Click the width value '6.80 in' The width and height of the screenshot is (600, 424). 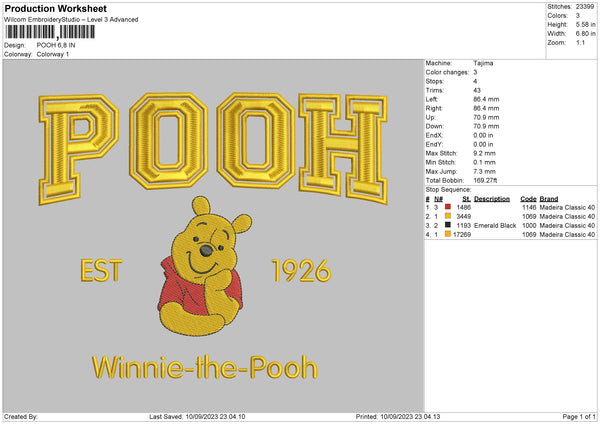tap(585, 34)
